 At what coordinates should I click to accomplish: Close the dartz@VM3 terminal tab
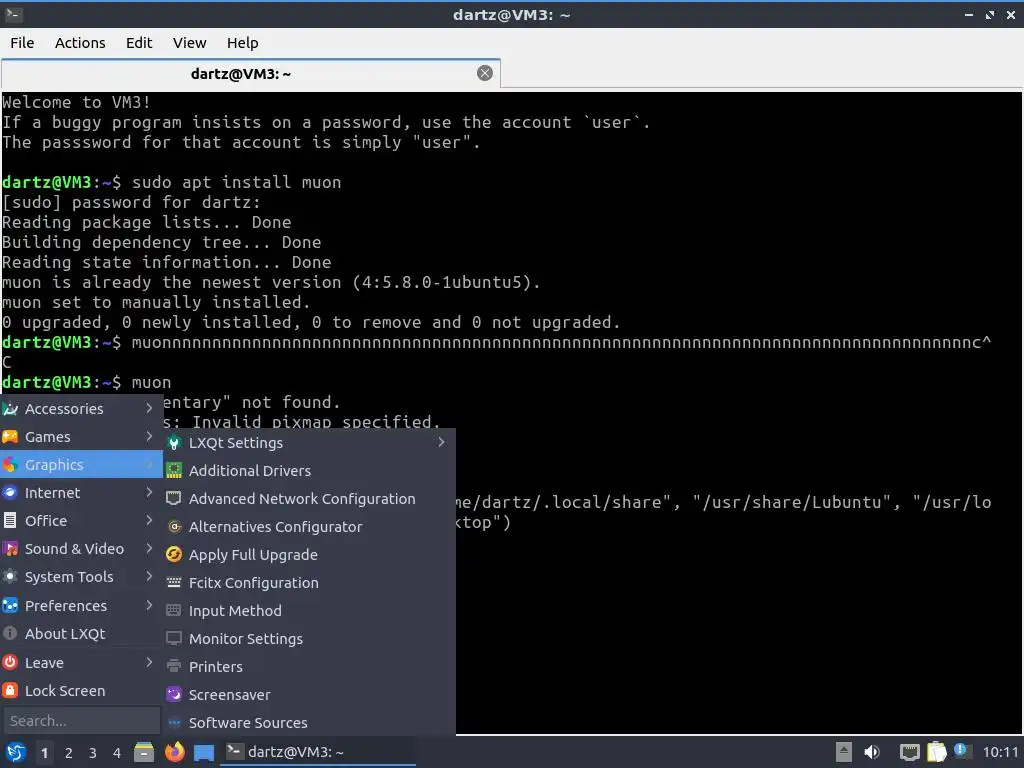tap(485, 73)
